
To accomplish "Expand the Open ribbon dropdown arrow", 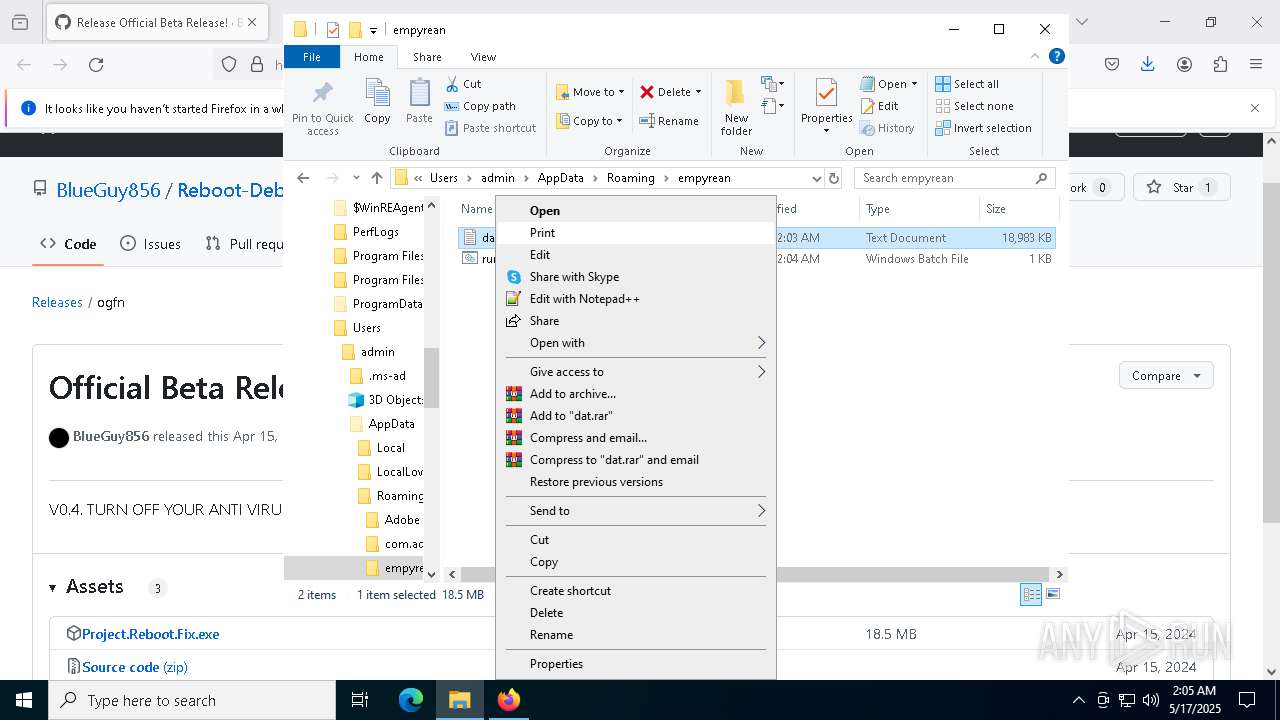I will click(x=914, y=84).
